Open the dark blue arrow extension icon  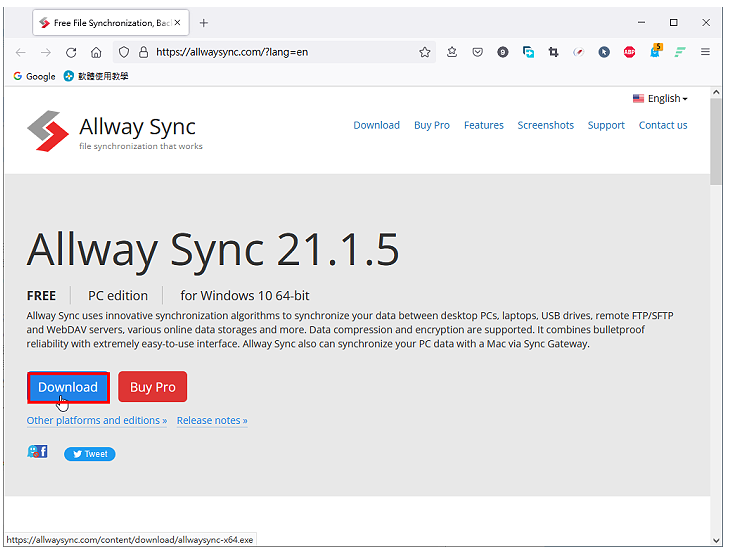click(604, 52)
